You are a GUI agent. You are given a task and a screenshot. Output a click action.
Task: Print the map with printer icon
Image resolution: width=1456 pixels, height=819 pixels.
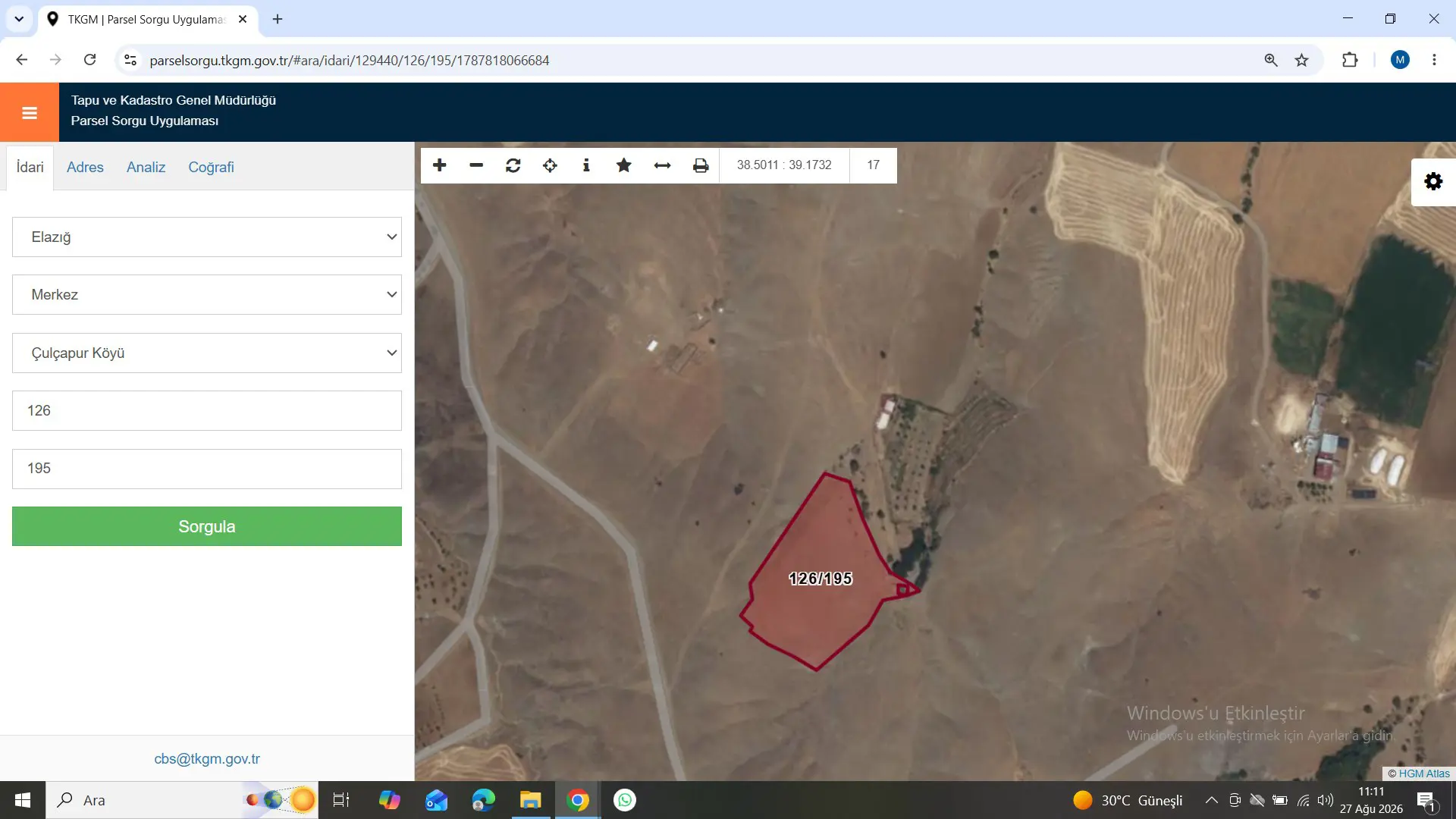(x=701, y=165)
